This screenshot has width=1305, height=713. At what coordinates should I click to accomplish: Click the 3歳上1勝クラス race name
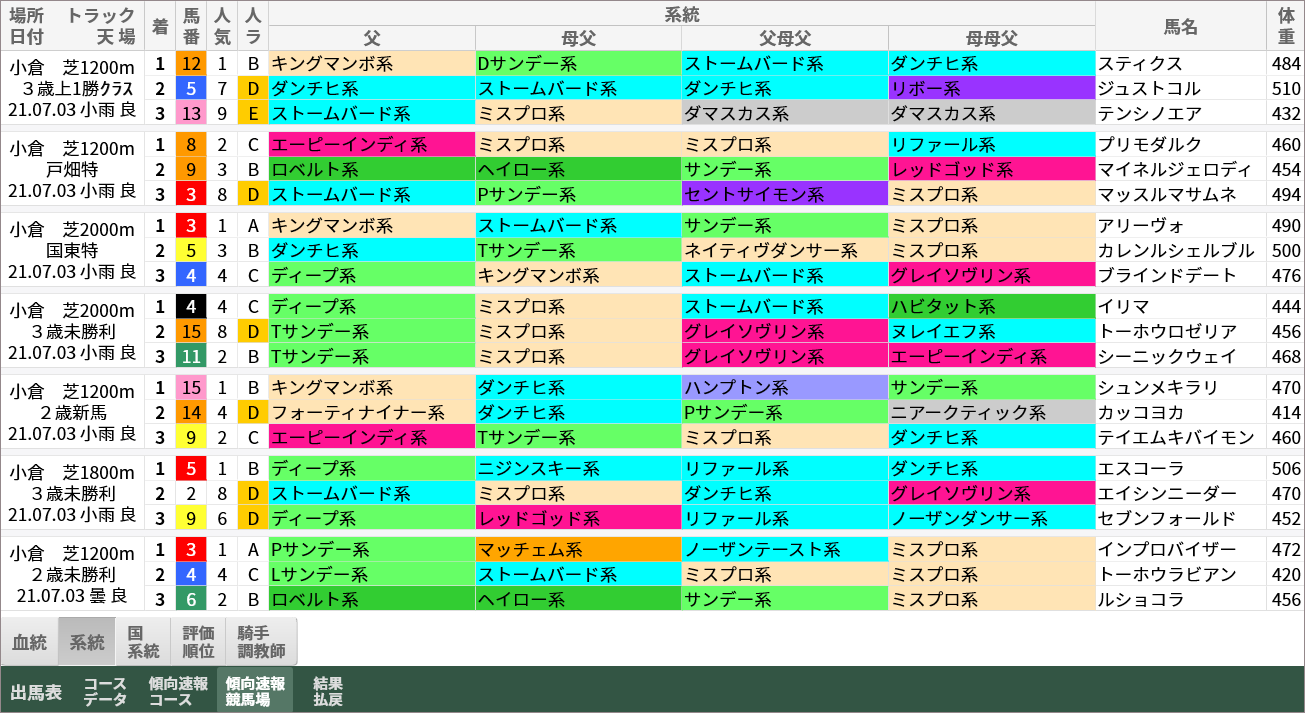click(78, 89)
